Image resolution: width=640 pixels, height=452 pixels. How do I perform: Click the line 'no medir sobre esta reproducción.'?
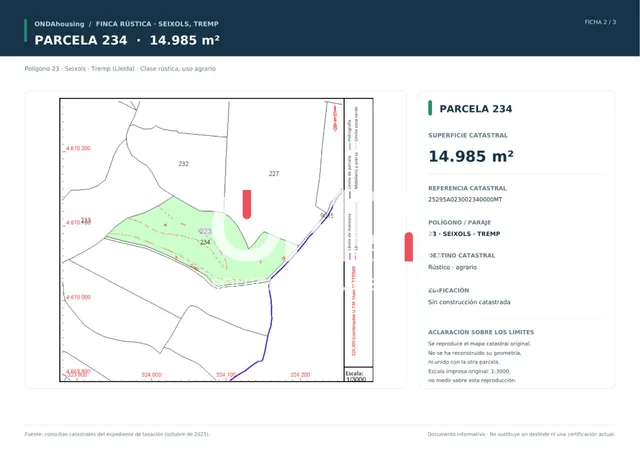[472, 381]
